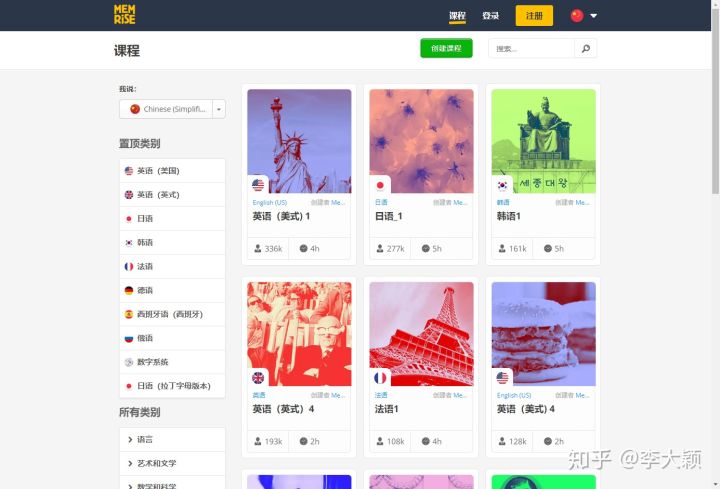
Task: Open the header language dropdown arrow
Action: (x=593, y=16)
